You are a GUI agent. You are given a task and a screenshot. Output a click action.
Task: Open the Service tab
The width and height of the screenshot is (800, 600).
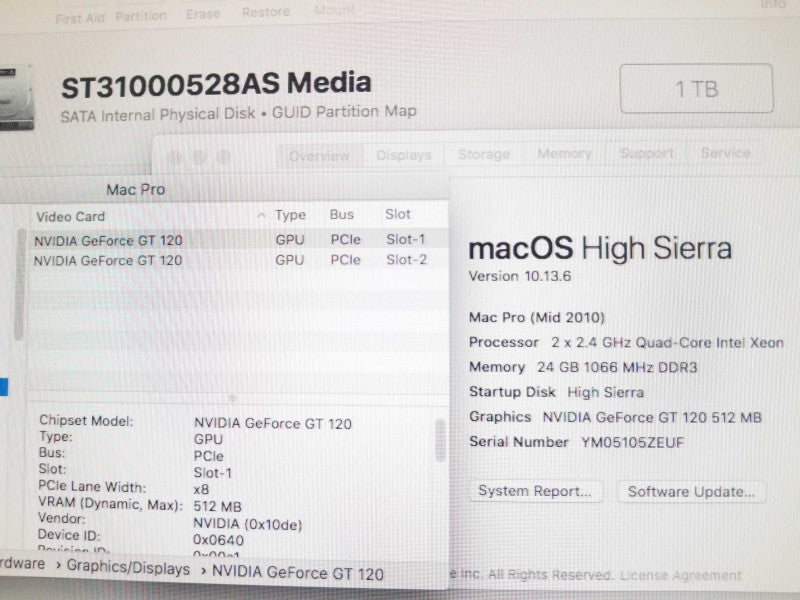click(726, 153)
